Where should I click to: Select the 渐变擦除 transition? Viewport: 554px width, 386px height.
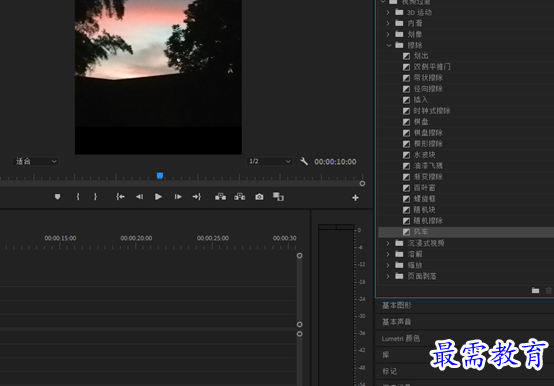(x=428, y=177)
